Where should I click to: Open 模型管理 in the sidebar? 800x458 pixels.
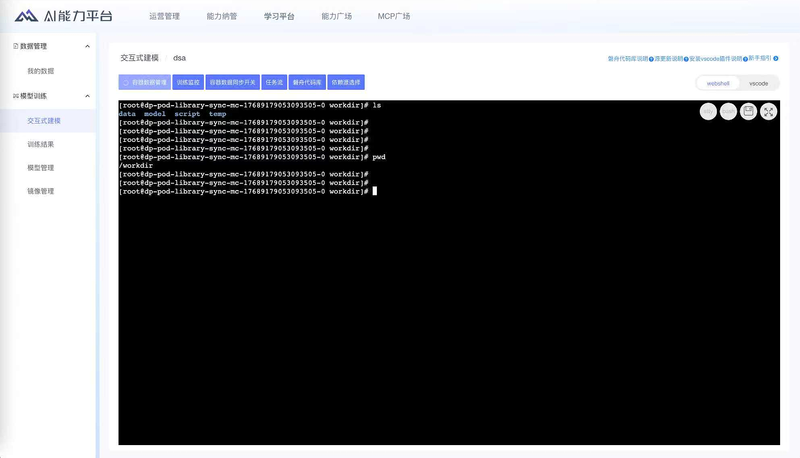(41, 168)
